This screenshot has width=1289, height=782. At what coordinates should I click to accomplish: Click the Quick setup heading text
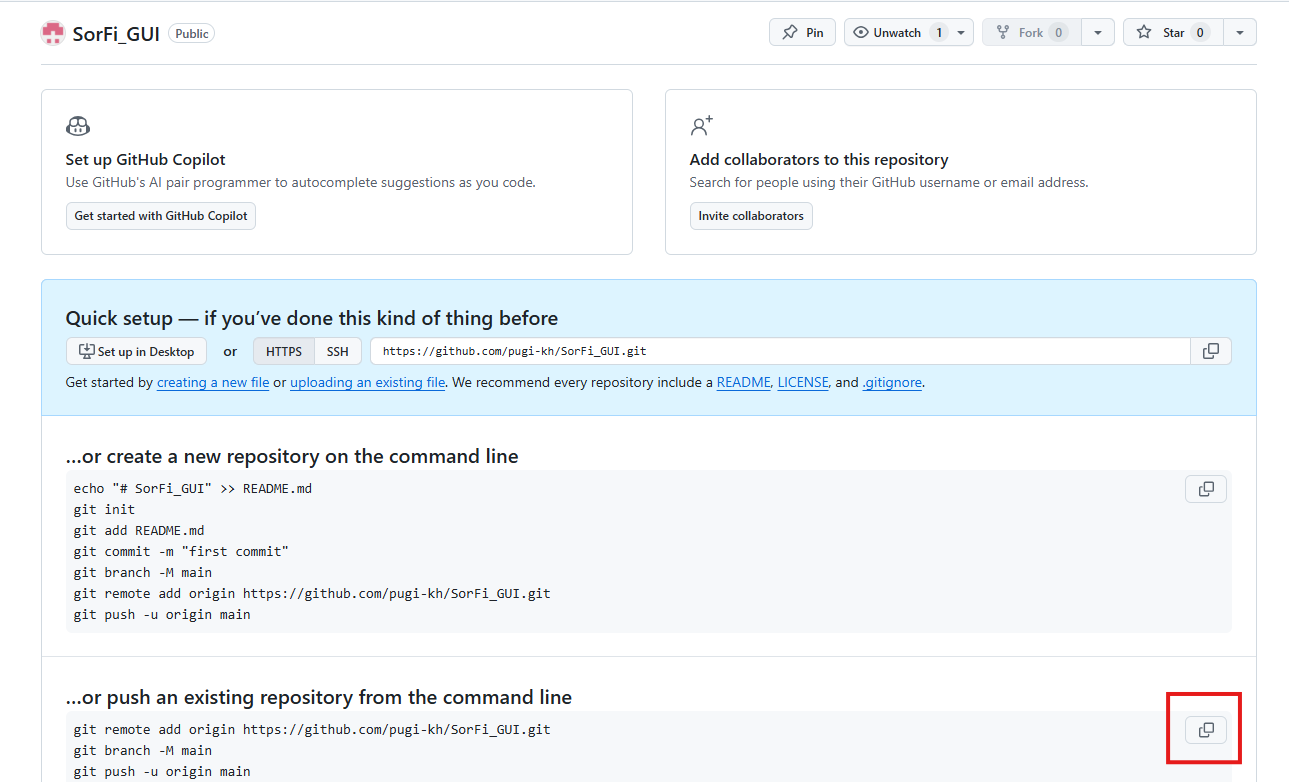click(x=312, y=318)
